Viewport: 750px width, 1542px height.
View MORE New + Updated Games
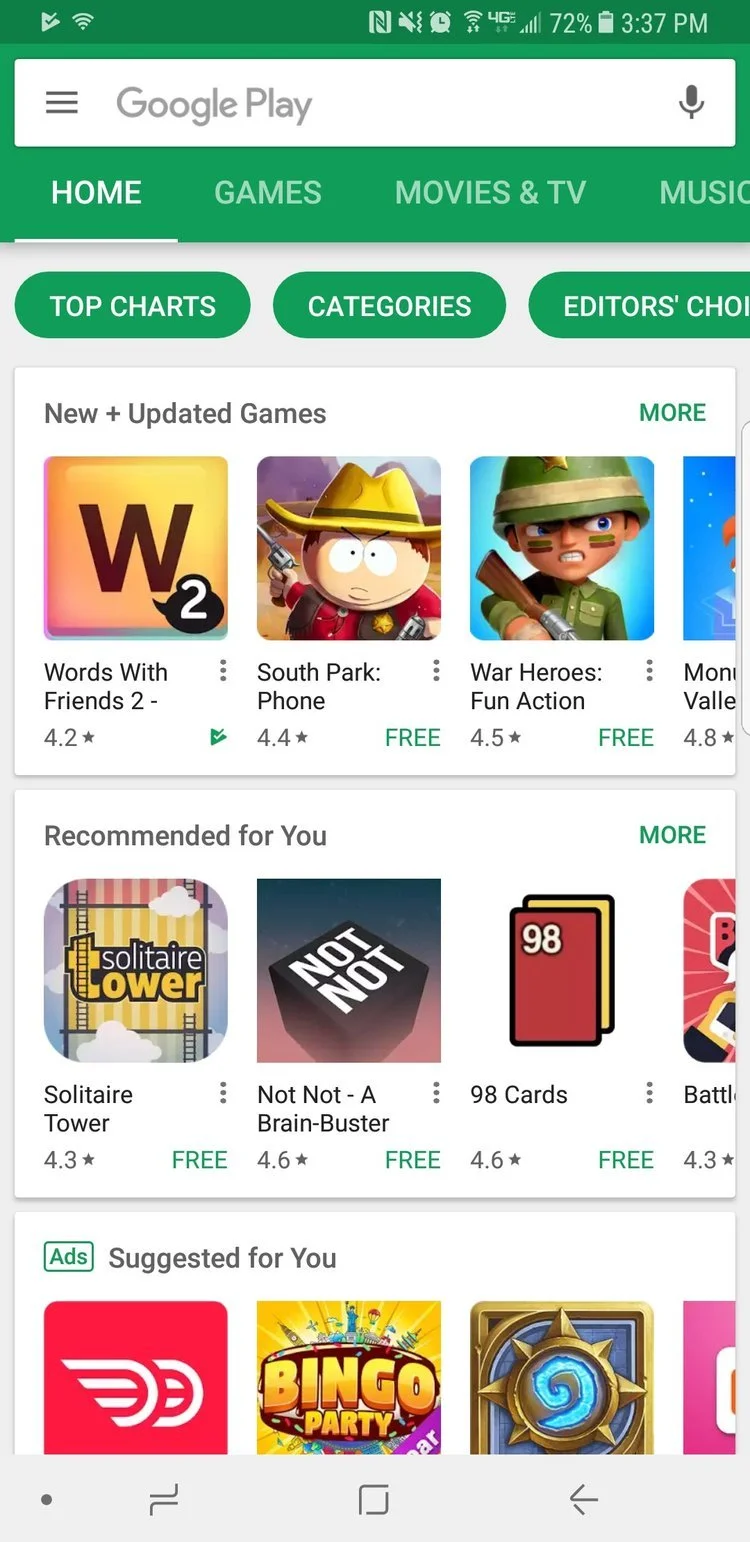(x=672, y=412)
